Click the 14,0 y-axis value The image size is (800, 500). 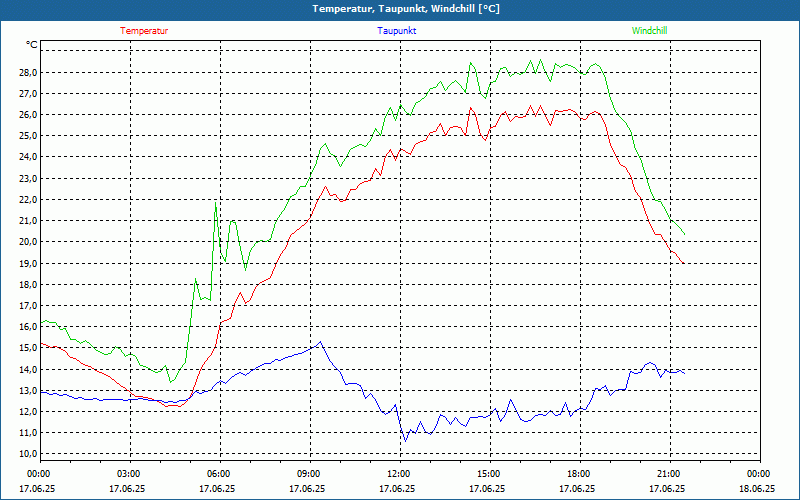pos(29,369)
